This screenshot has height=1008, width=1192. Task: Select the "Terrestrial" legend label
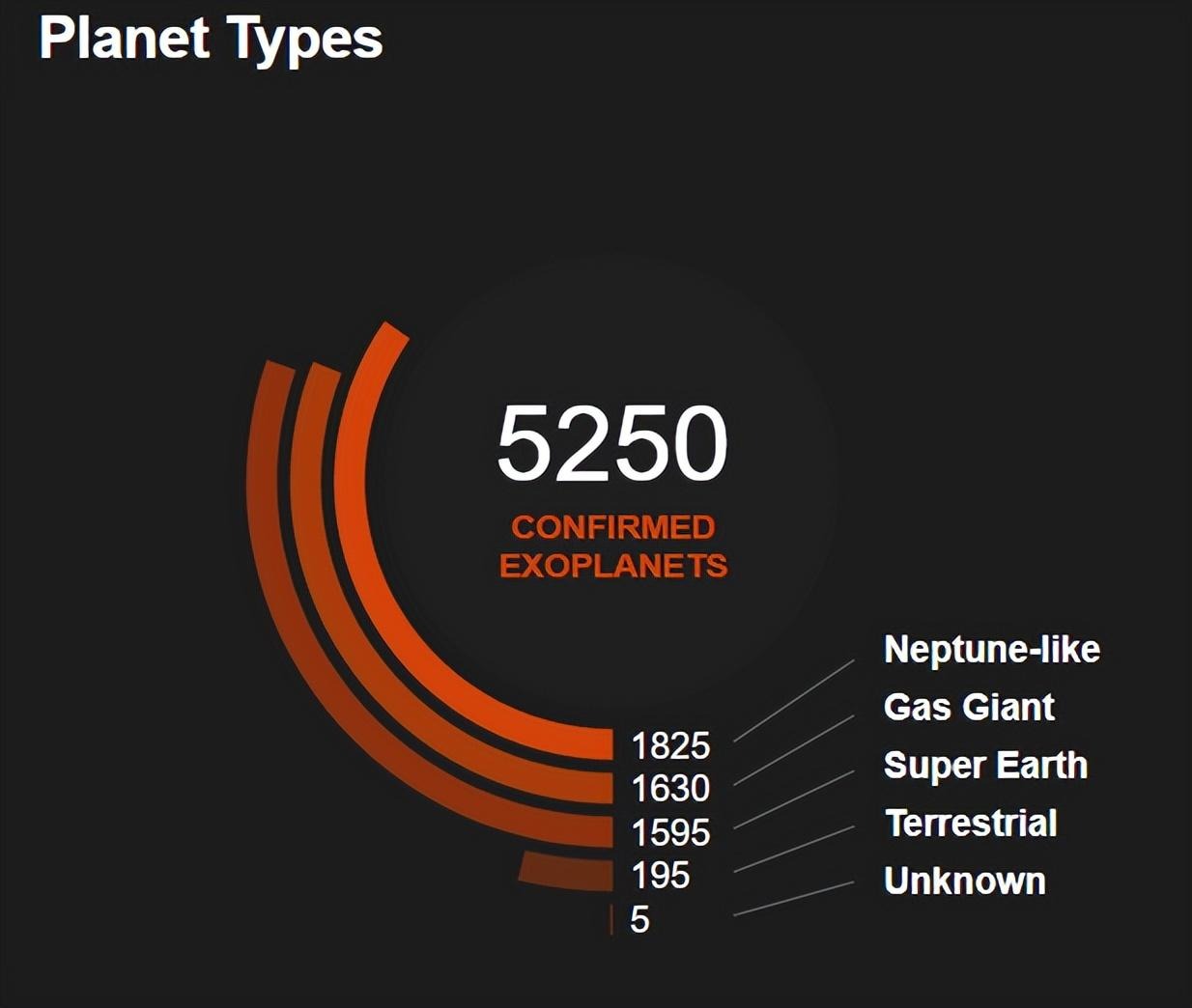point(971,824)
